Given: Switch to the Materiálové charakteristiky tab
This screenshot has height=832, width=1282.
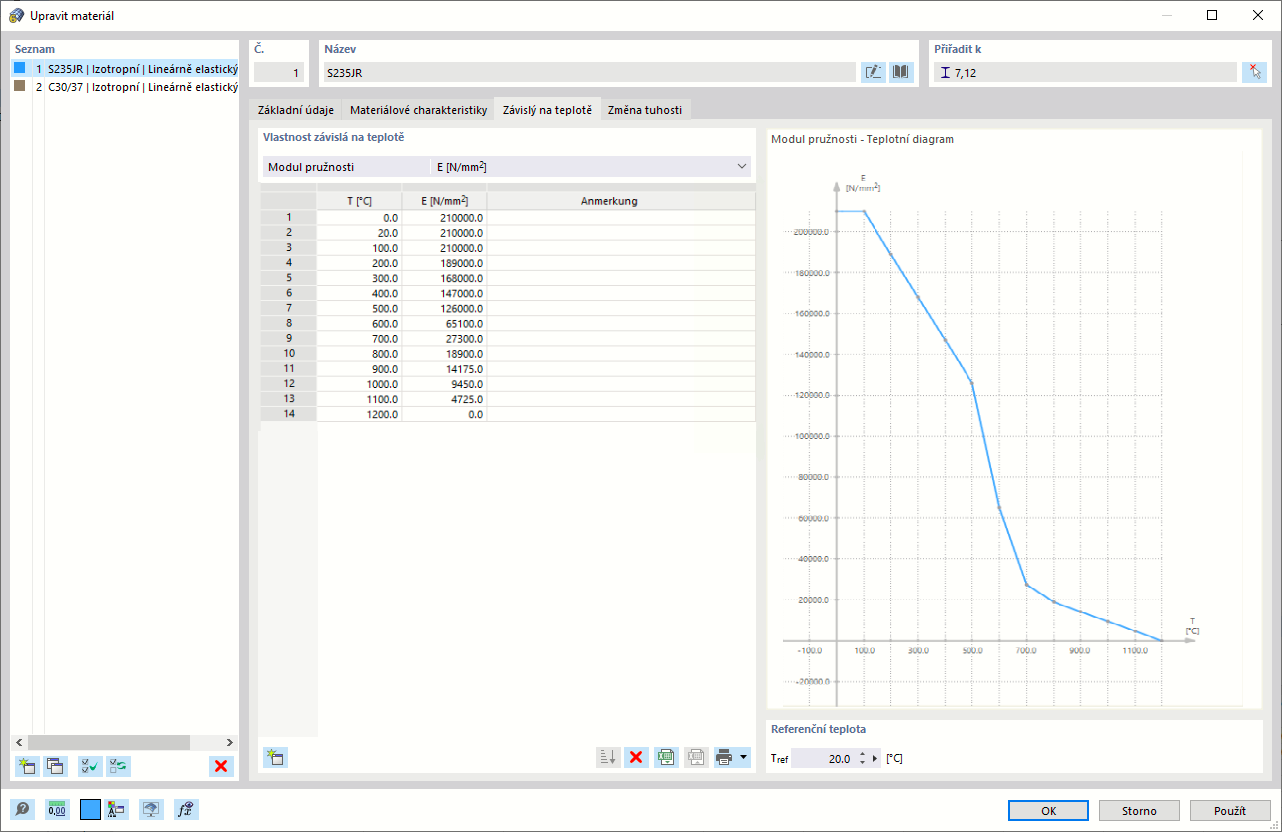Looking at the screenshot, I should tap(418, 110).
